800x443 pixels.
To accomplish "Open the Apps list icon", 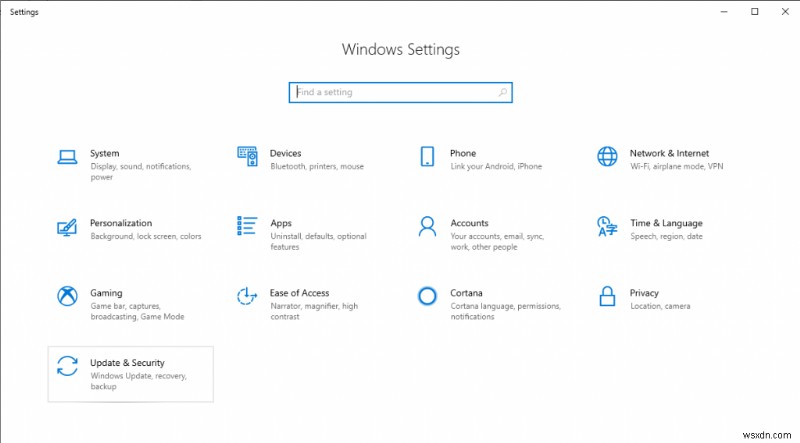I will [247, 226].
